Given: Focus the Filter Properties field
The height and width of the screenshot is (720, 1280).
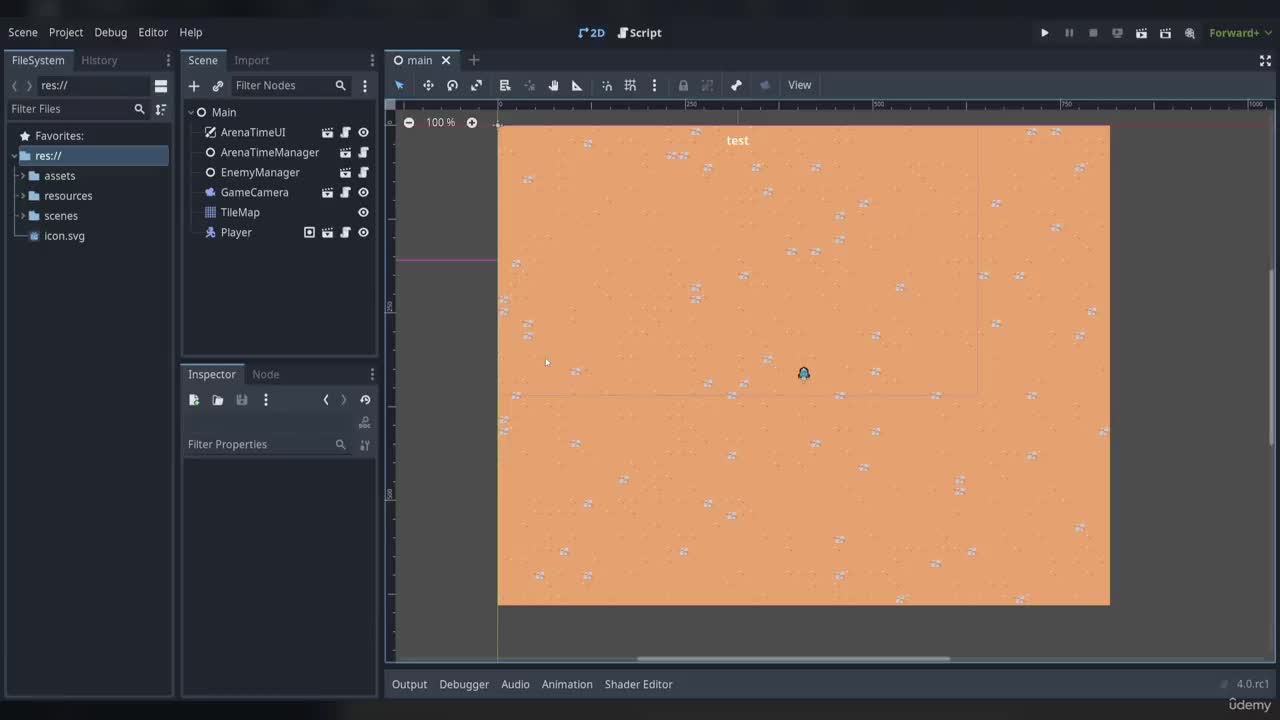Looking at the screenshot, I should 267,444.
